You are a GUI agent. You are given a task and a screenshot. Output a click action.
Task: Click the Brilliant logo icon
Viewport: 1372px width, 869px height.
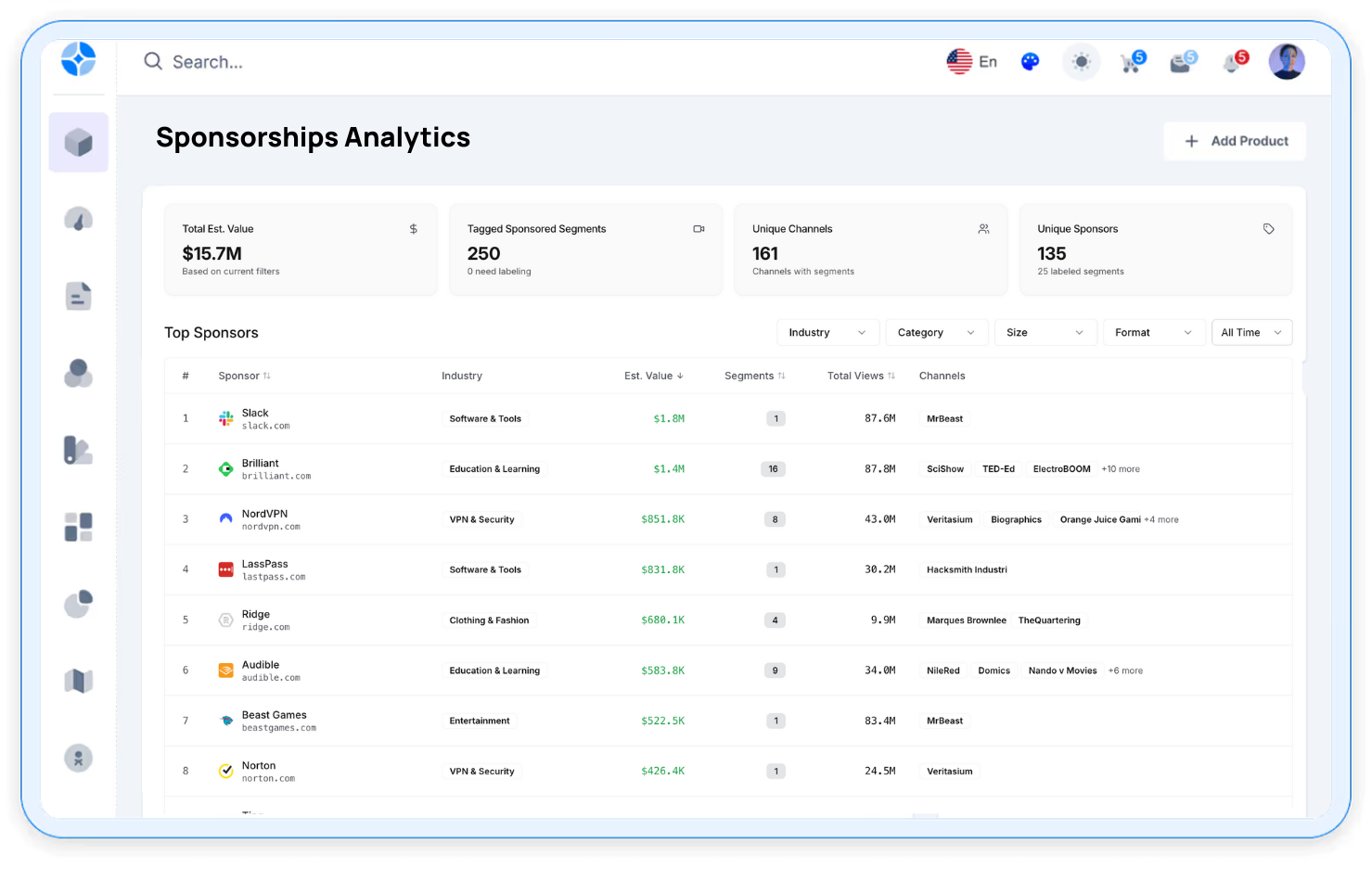click(x=225, y=469)
